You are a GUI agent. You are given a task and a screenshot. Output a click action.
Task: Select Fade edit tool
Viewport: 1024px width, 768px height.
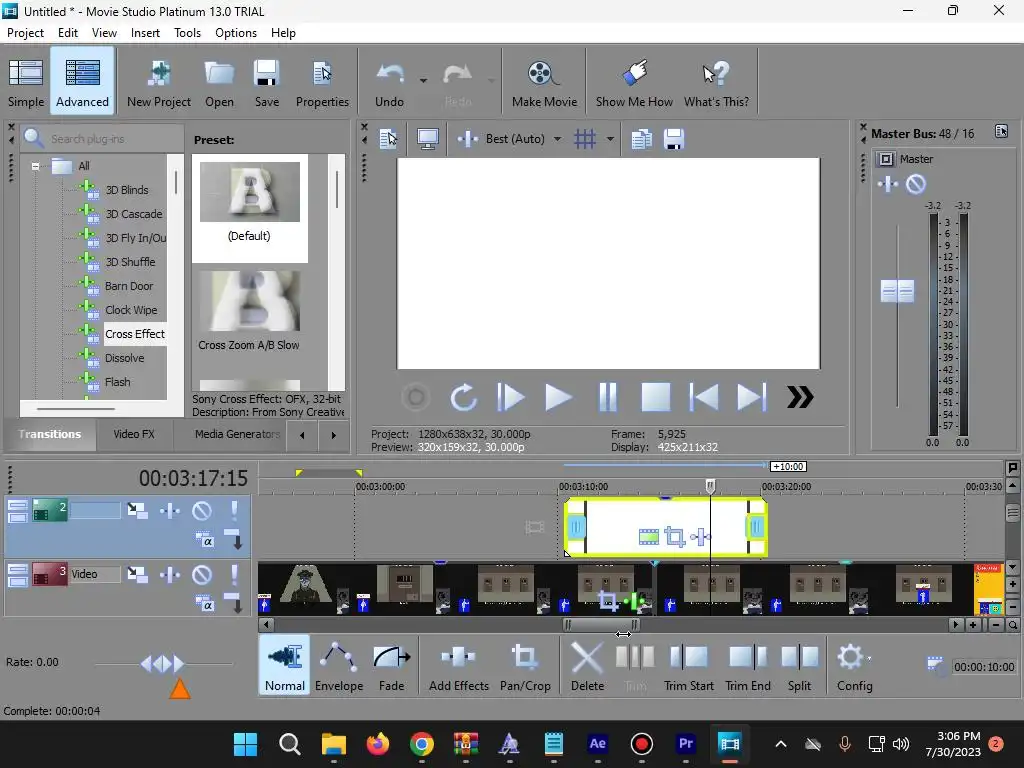(x=391, y=667)
